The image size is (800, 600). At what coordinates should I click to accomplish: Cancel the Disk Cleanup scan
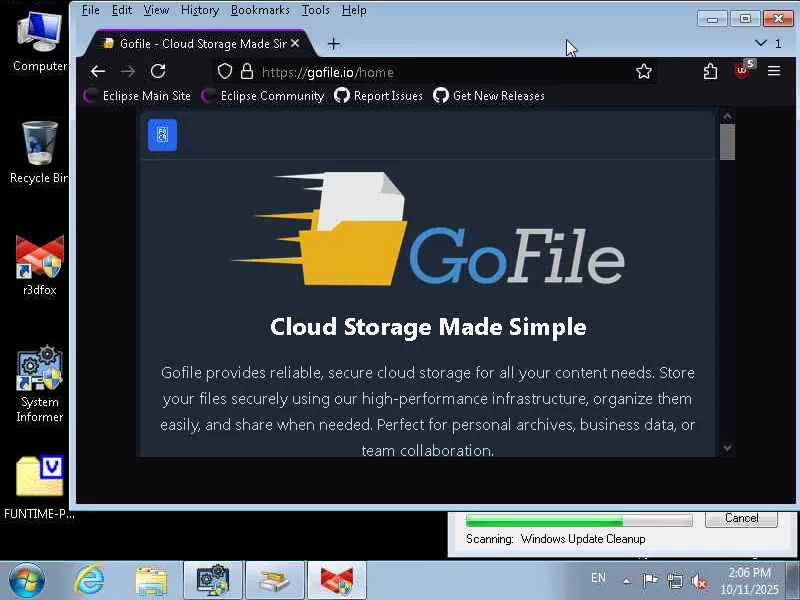pos(741,518)
